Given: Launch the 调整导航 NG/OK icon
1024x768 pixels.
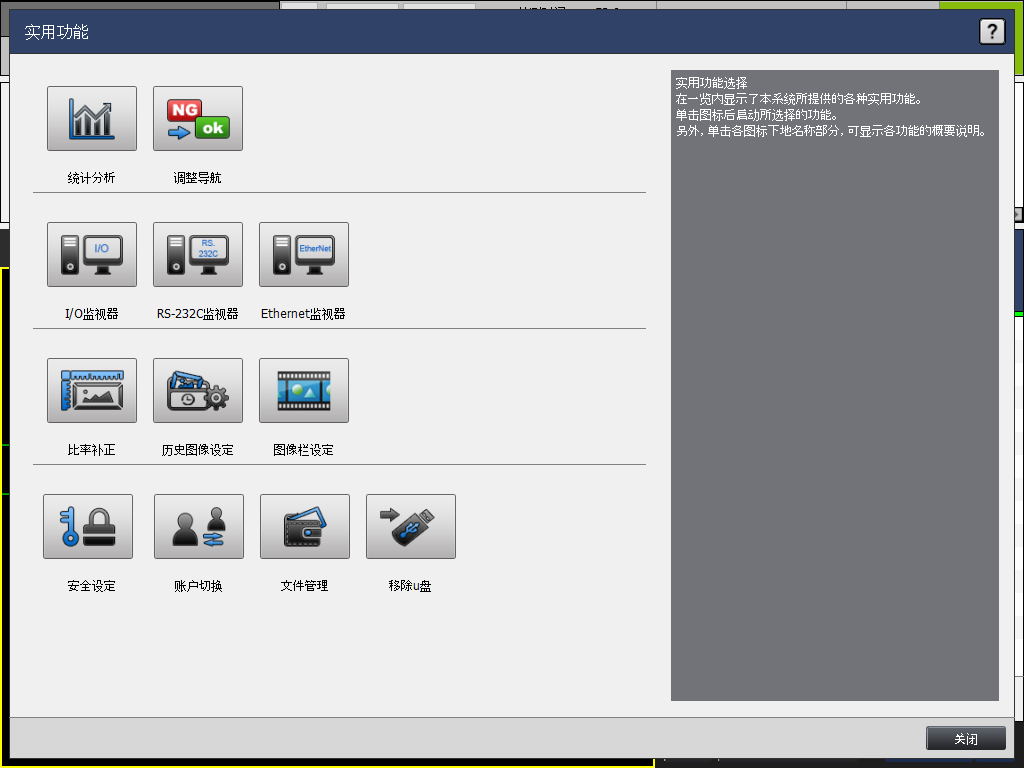Looking at the screenshot, I should 198,119.
